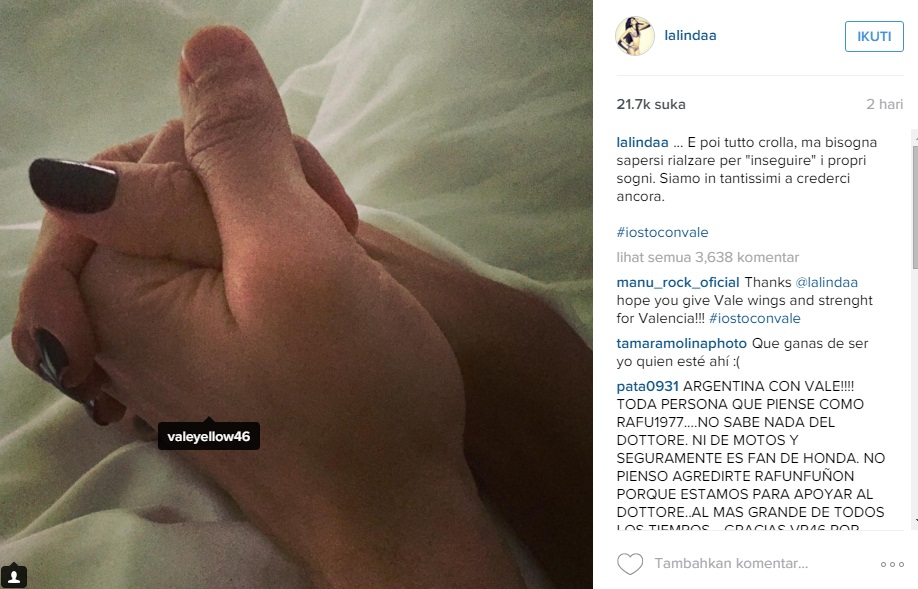Click the @lalindaa mention in the comment
Image resolution: width=918 pixels, height=589 pixels.
(x=826, y=283)
